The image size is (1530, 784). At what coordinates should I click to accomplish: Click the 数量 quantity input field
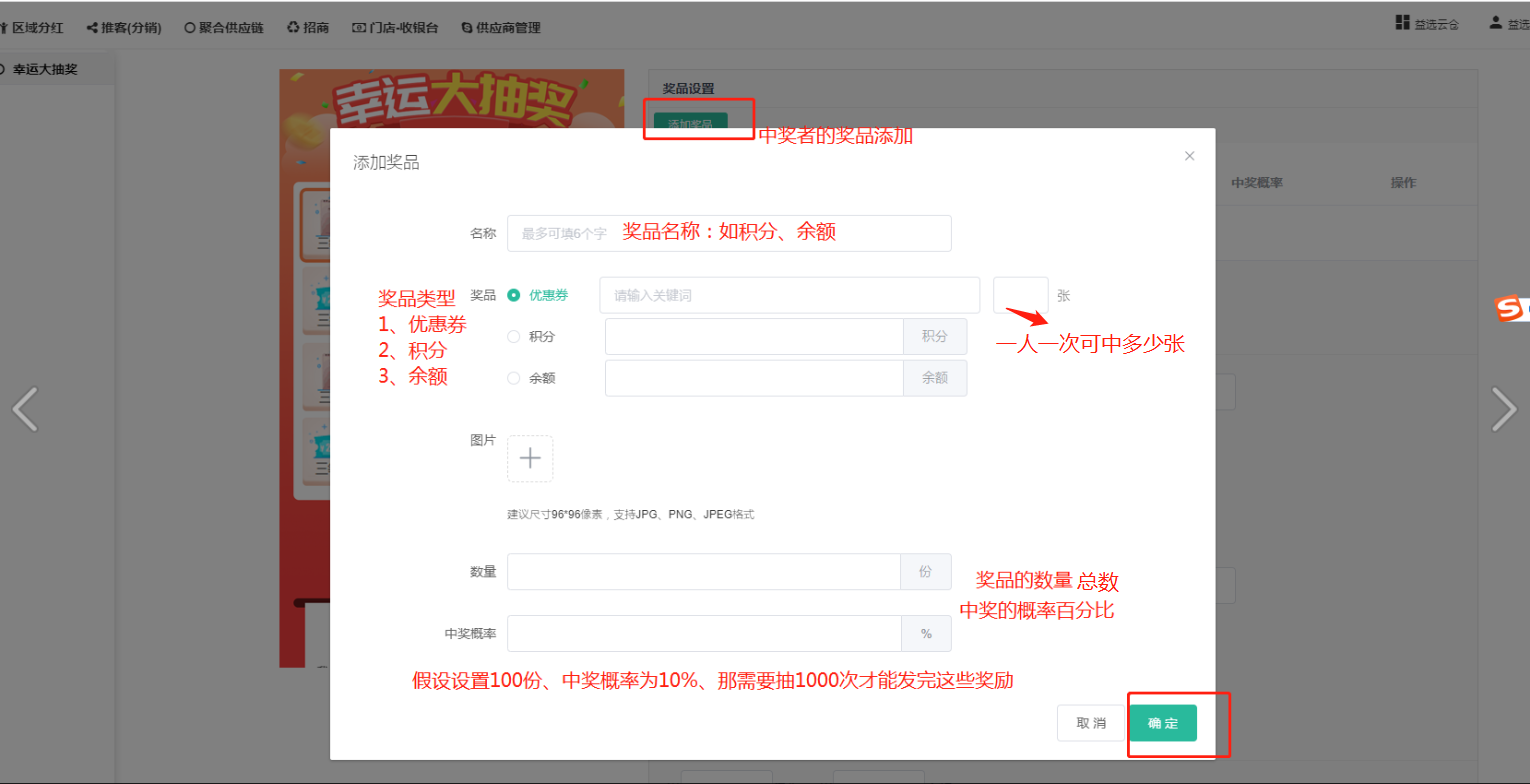704,572
